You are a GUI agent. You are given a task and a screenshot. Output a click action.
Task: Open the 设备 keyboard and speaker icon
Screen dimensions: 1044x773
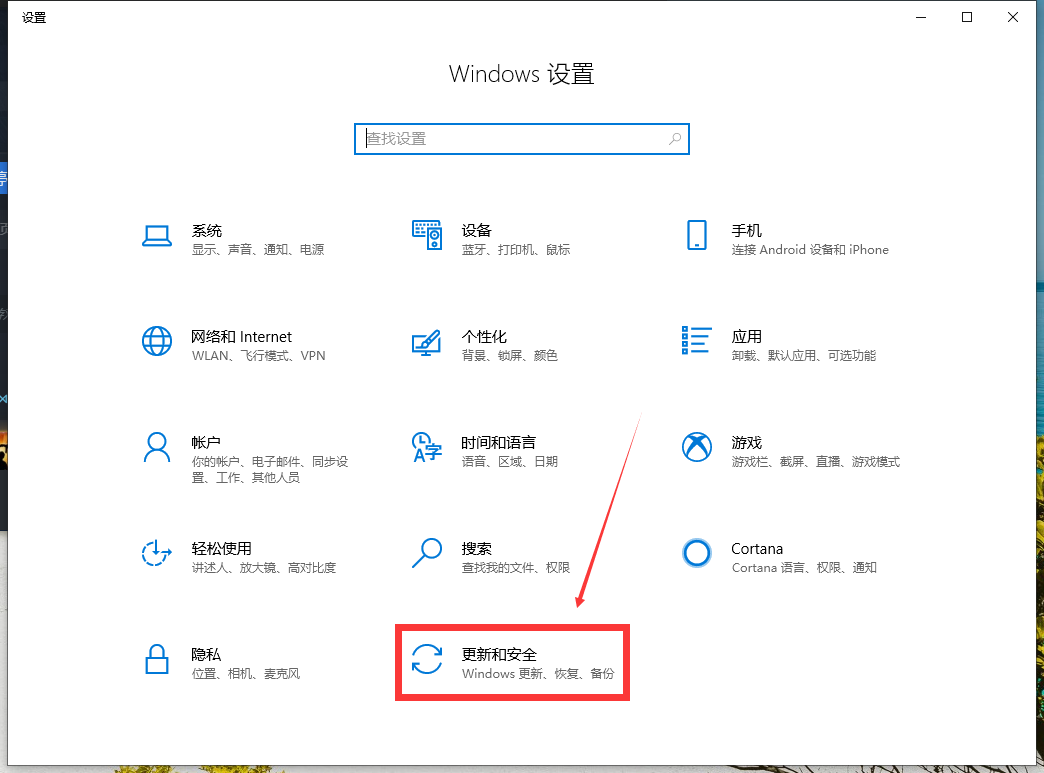[427, 235]
